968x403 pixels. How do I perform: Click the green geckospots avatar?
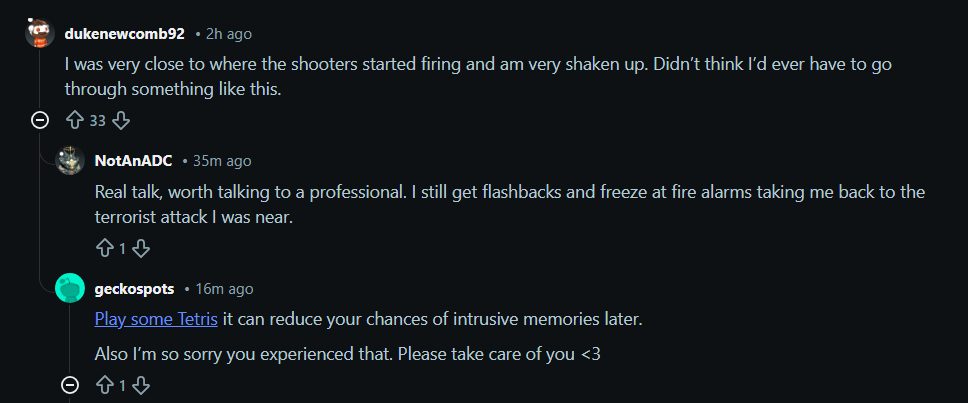coord(69,288)
